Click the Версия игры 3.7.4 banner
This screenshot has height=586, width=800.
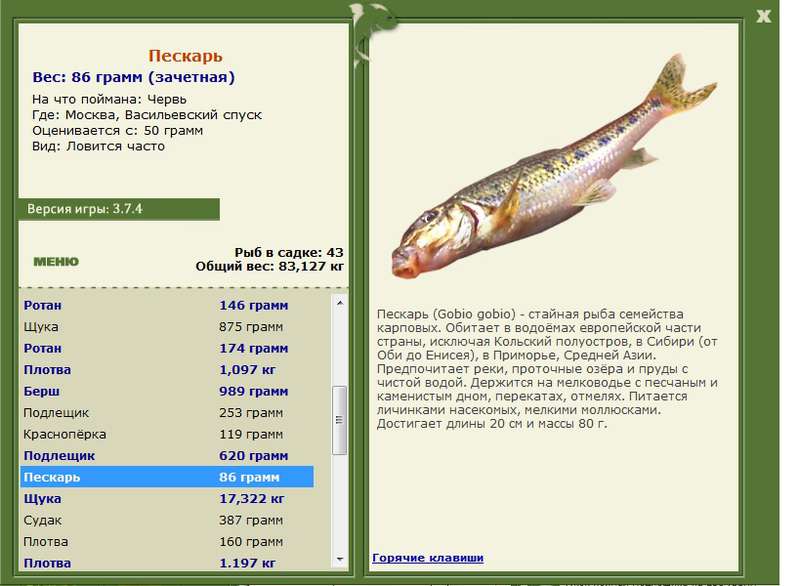click(x=119, y=209)
